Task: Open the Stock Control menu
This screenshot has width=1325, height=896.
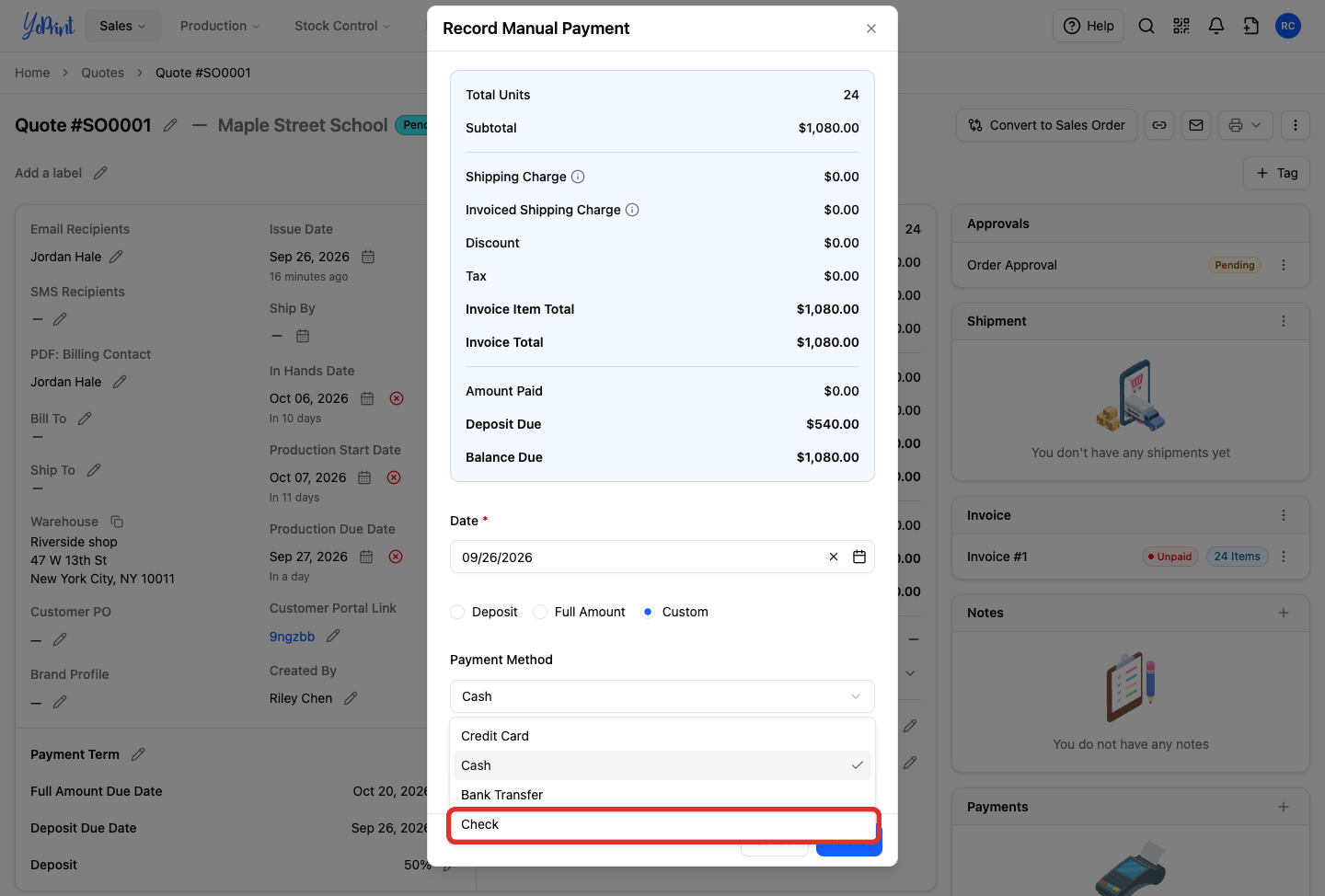Action: tap(342, 26)
